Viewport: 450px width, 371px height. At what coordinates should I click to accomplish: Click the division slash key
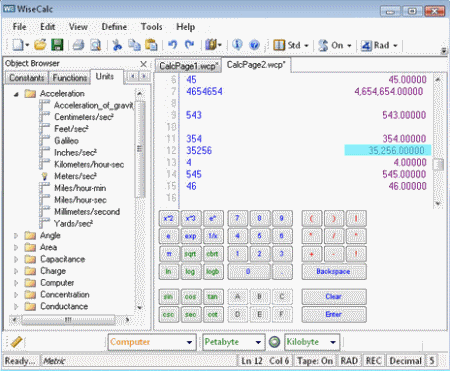click(x=333, y=236)
